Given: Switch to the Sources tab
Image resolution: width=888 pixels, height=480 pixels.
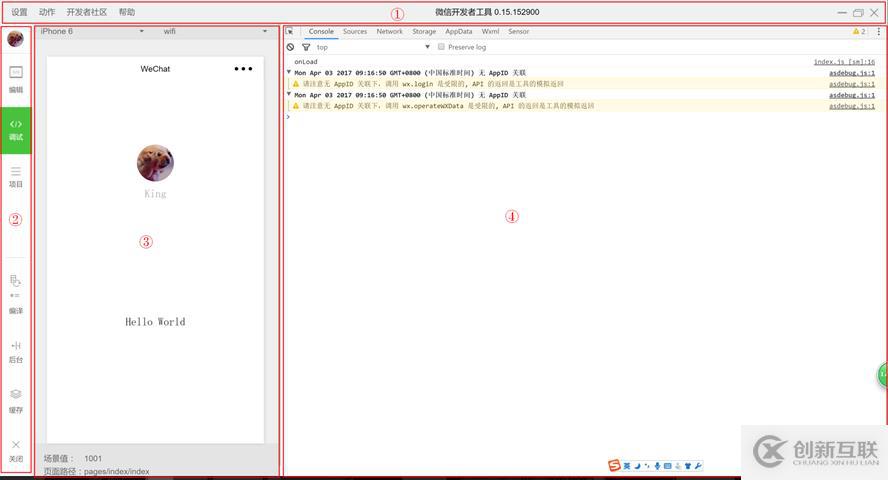Looking at the screenshot, I should [355, 32].
